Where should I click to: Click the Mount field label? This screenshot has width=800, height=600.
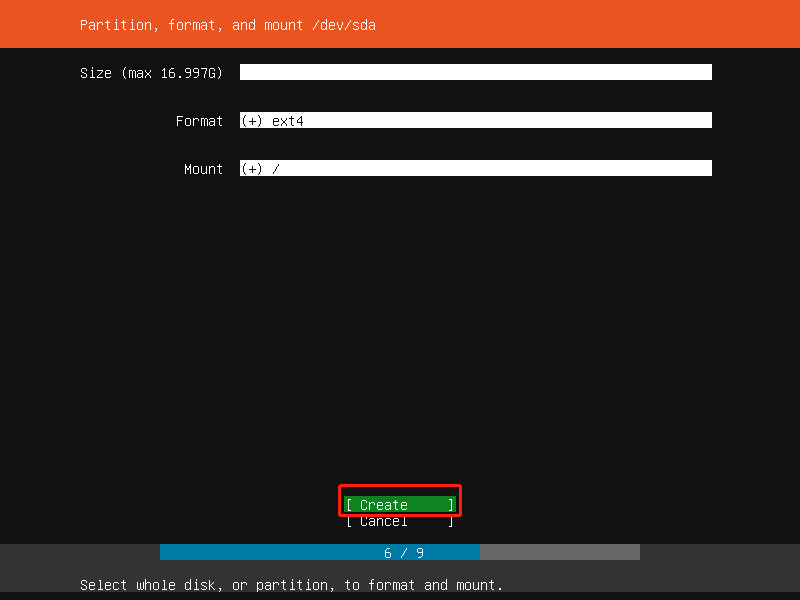(203, 169)
